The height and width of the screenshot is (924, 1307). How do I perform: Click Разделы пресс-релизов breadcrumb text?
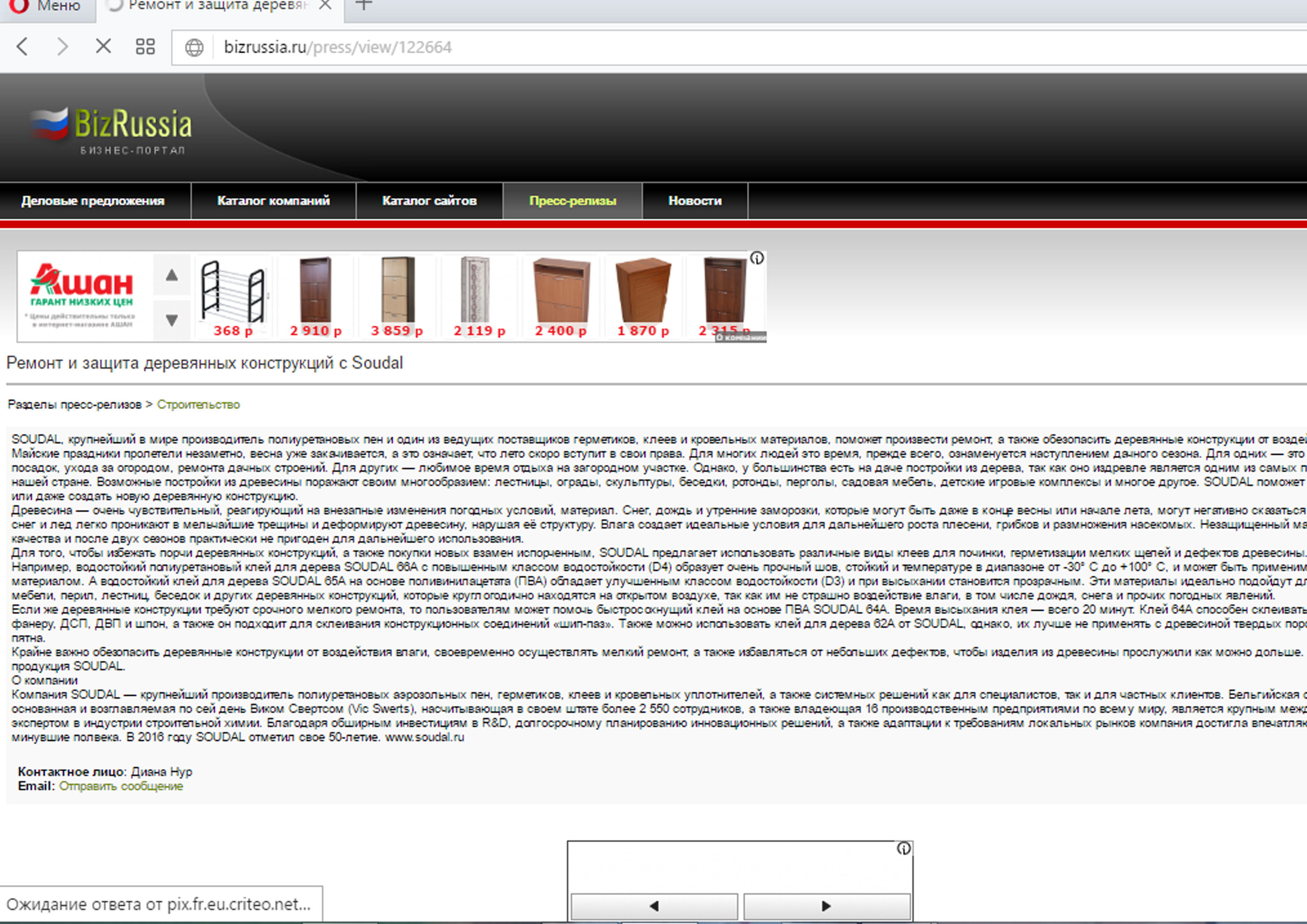coord(75,405)
